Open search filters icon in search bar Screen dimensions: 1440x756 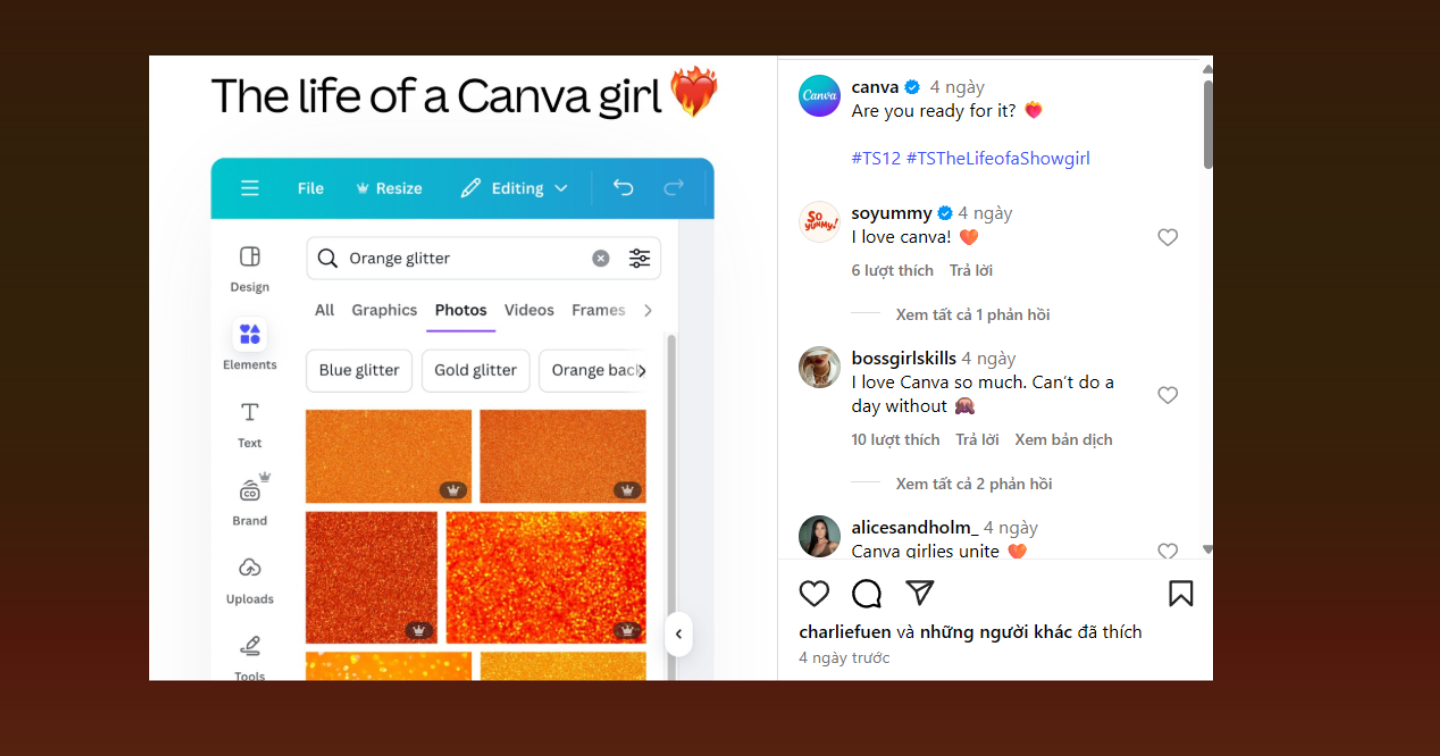(x=639, y=258)
